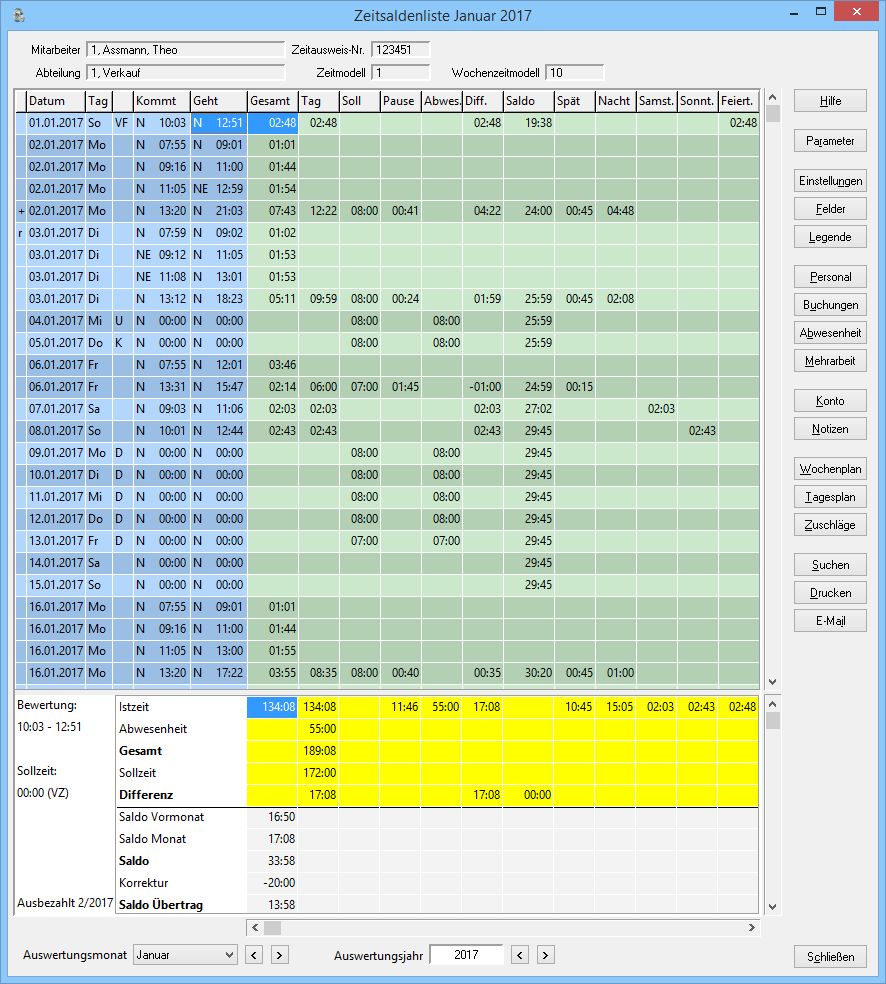Go to next Auswertungsjahr

[x=545, y=955]
